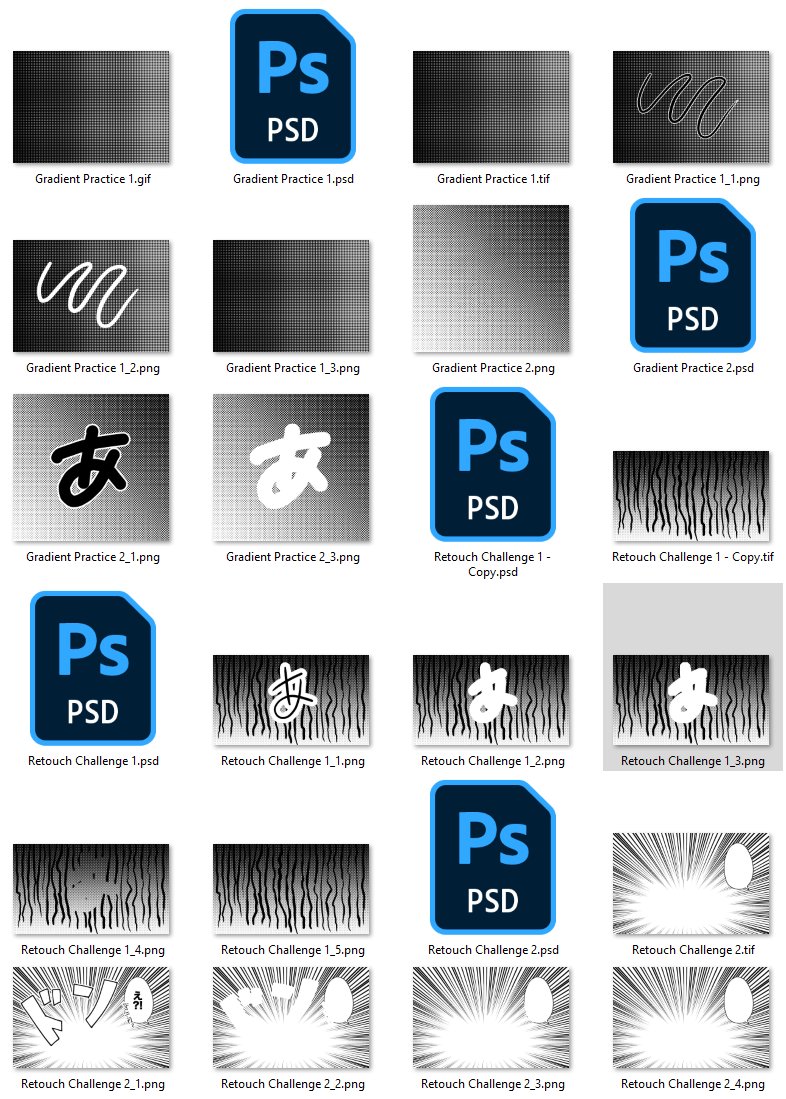Click the Gradient Practice 2_1.png thumbnail
786x1099 pixels.
click(91, 467)
